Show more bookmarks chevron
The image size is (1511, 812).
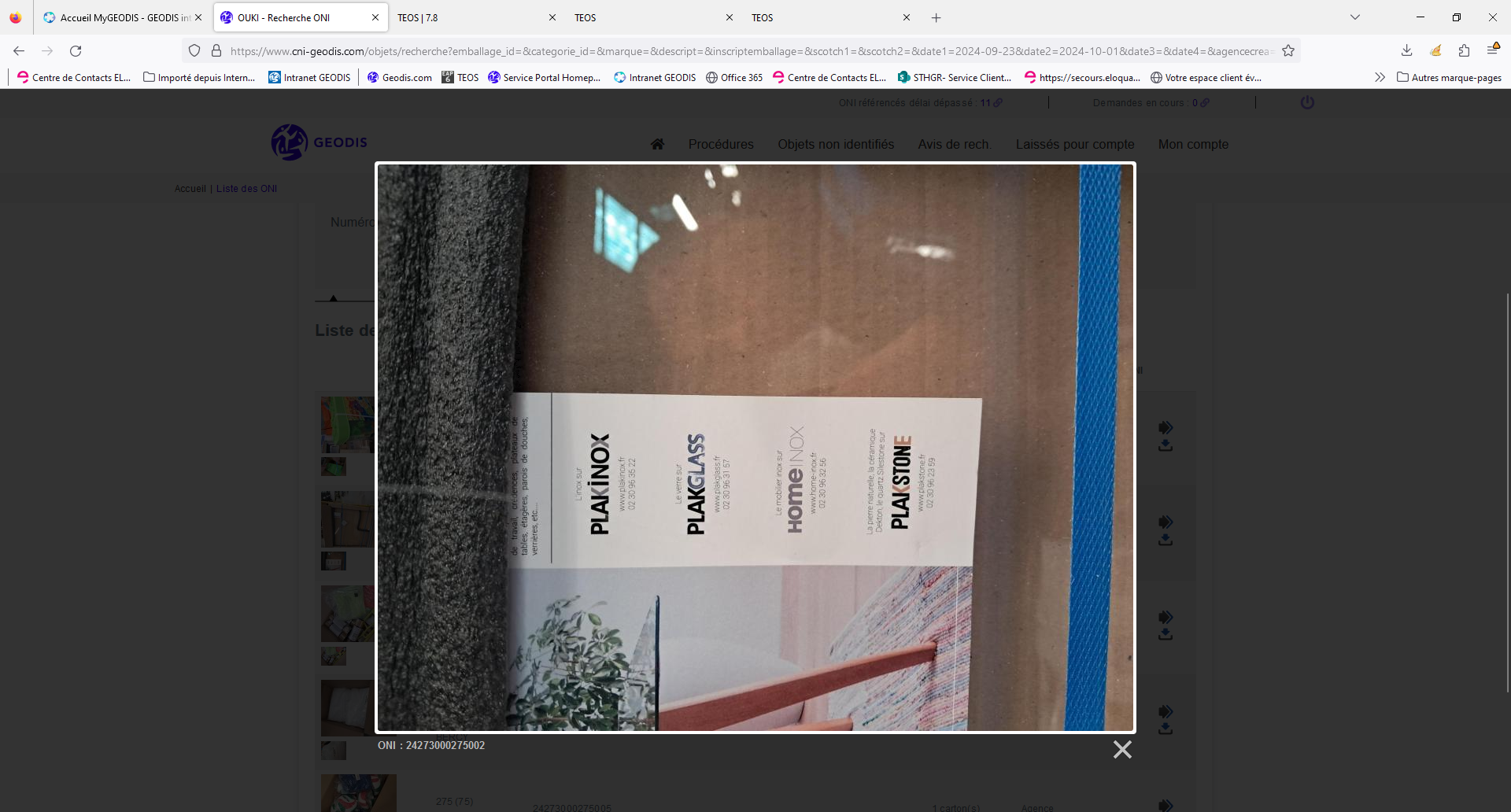click(x=1380, y=77)
